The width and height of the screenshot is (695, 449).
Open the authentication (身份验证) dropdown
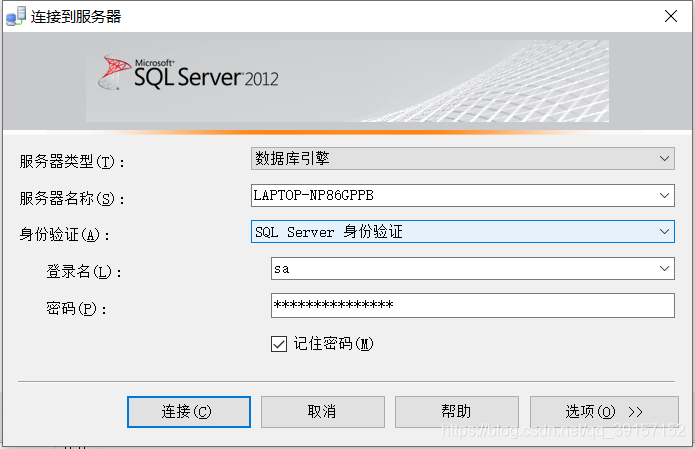coord(463,231)
